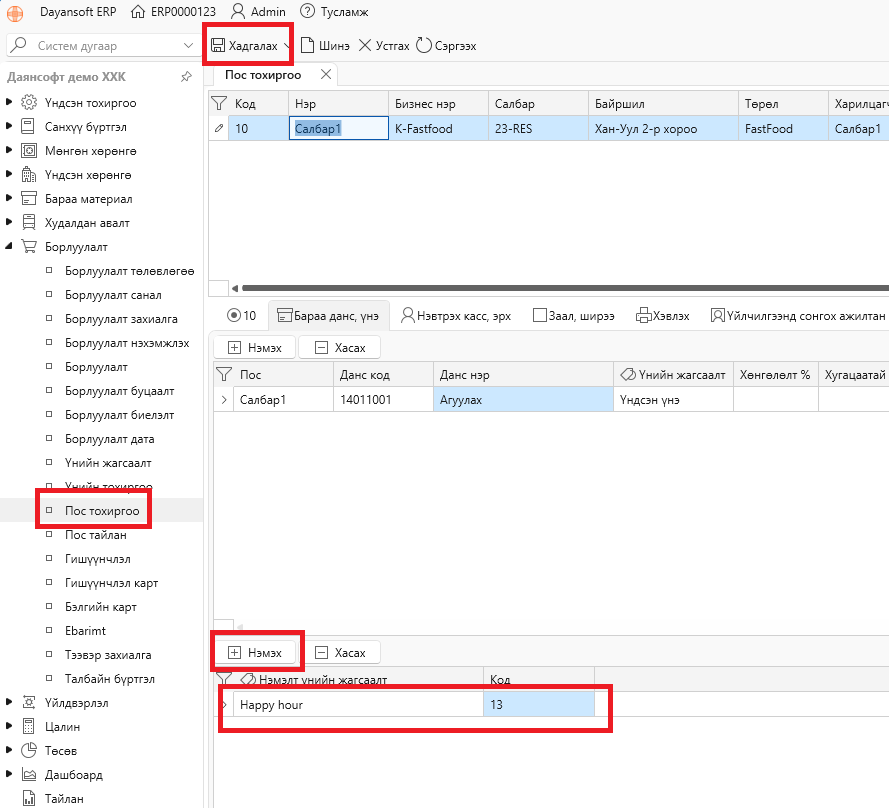Click the search magnifier icon
The width and height of the screenshot is (889, 808).
(19, 45)
